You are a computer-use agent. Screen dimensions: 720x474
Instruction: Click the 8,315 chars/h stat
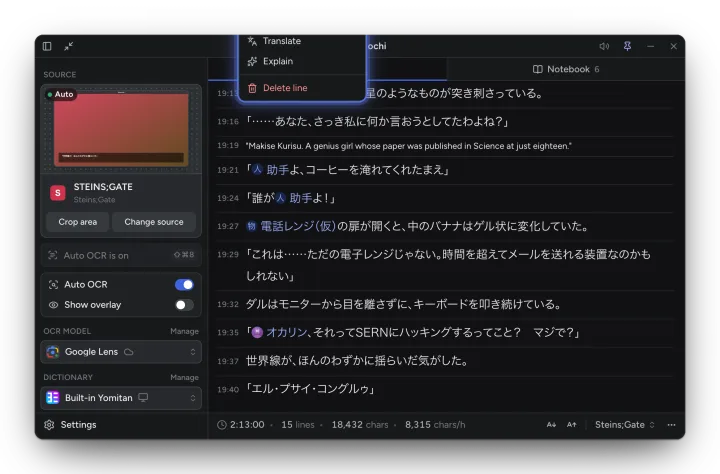point(435,425)
